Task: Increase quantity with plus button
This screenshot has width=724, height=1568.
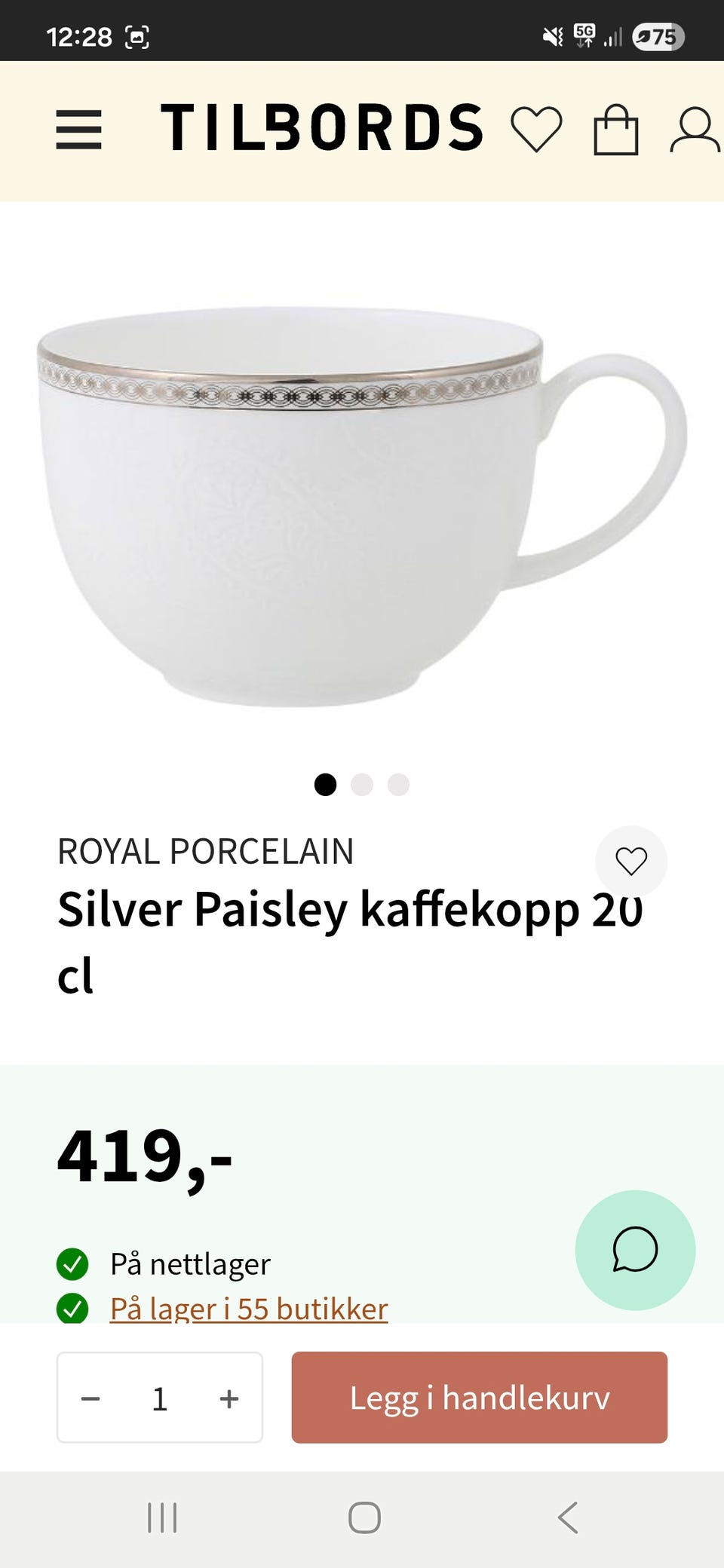Action: pos(229,1398)
